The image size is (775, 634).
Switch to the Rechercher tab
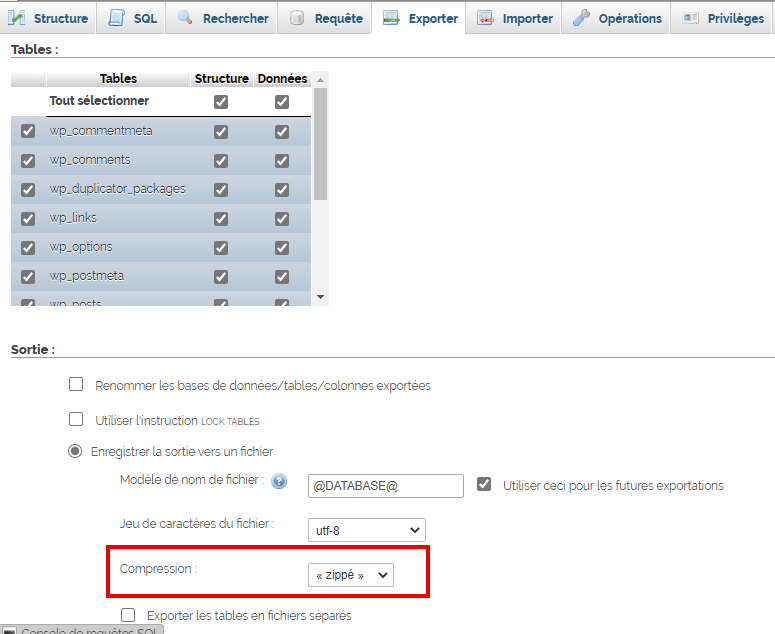point(222,18)
